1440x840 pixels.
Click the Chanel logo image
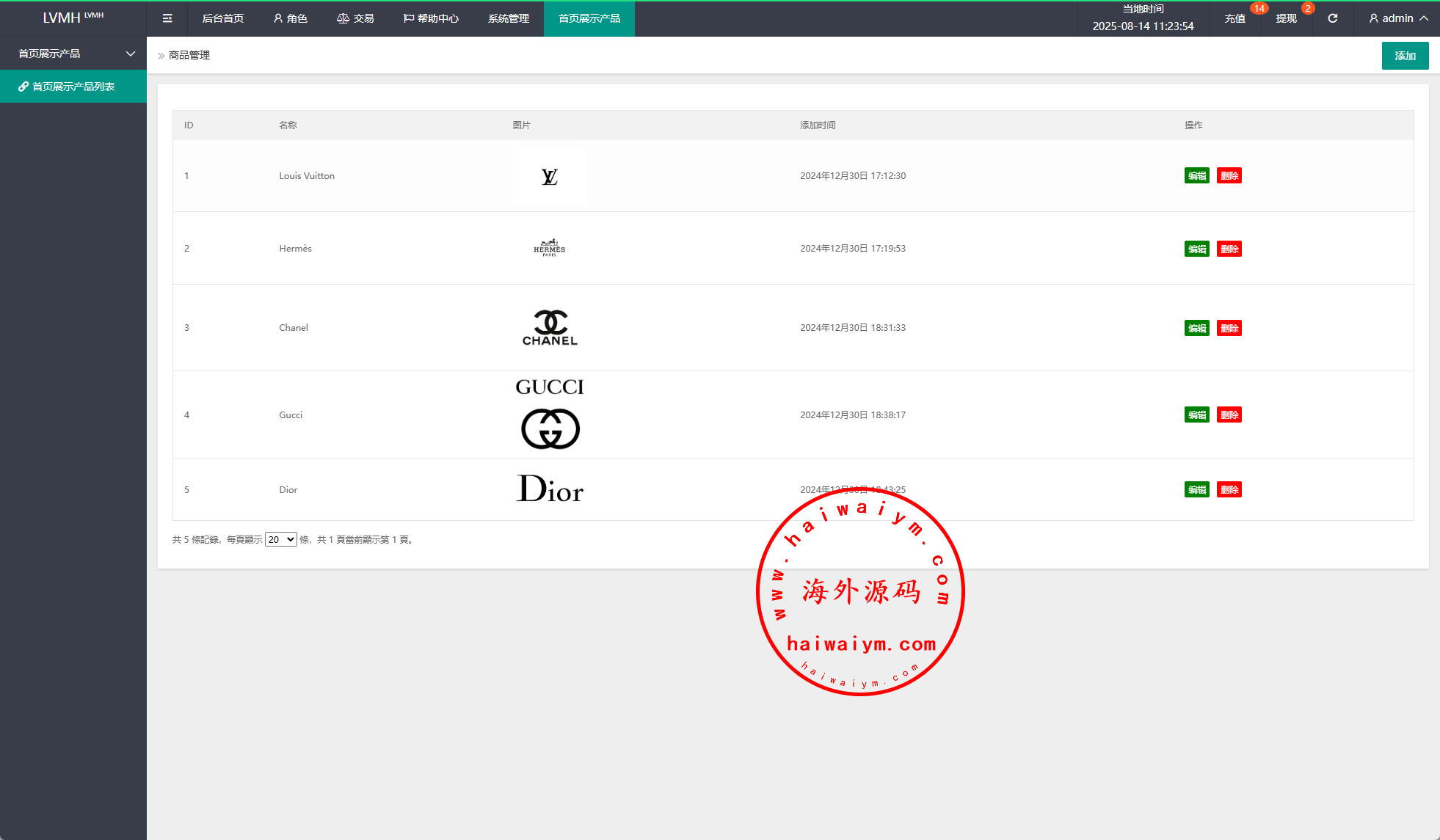pyautogui.click(x=550, y=328)
